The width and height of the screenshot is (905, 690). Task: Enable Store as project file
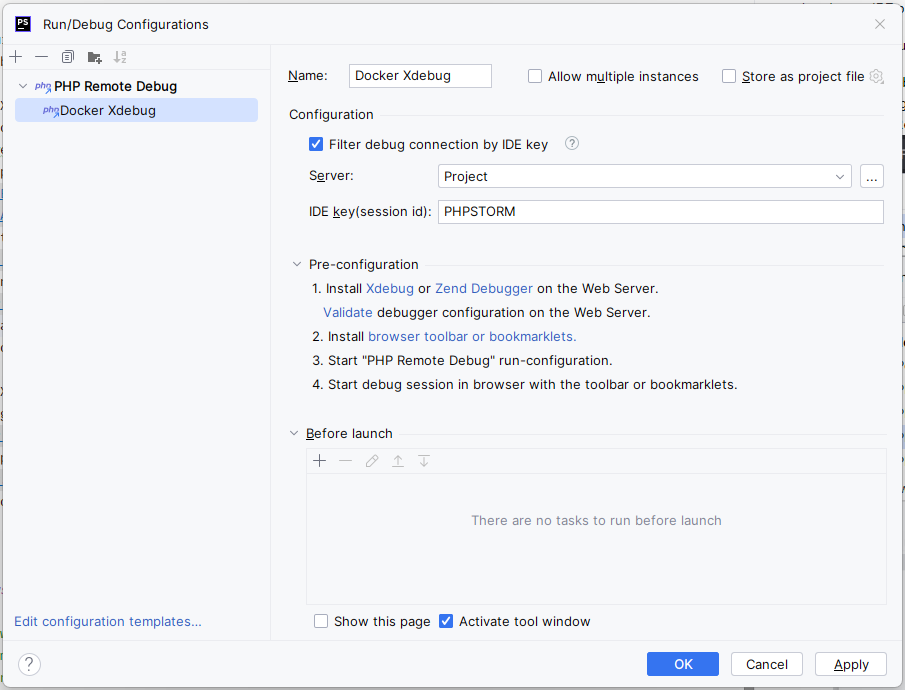pyautogui.click(x=729, y=76)
